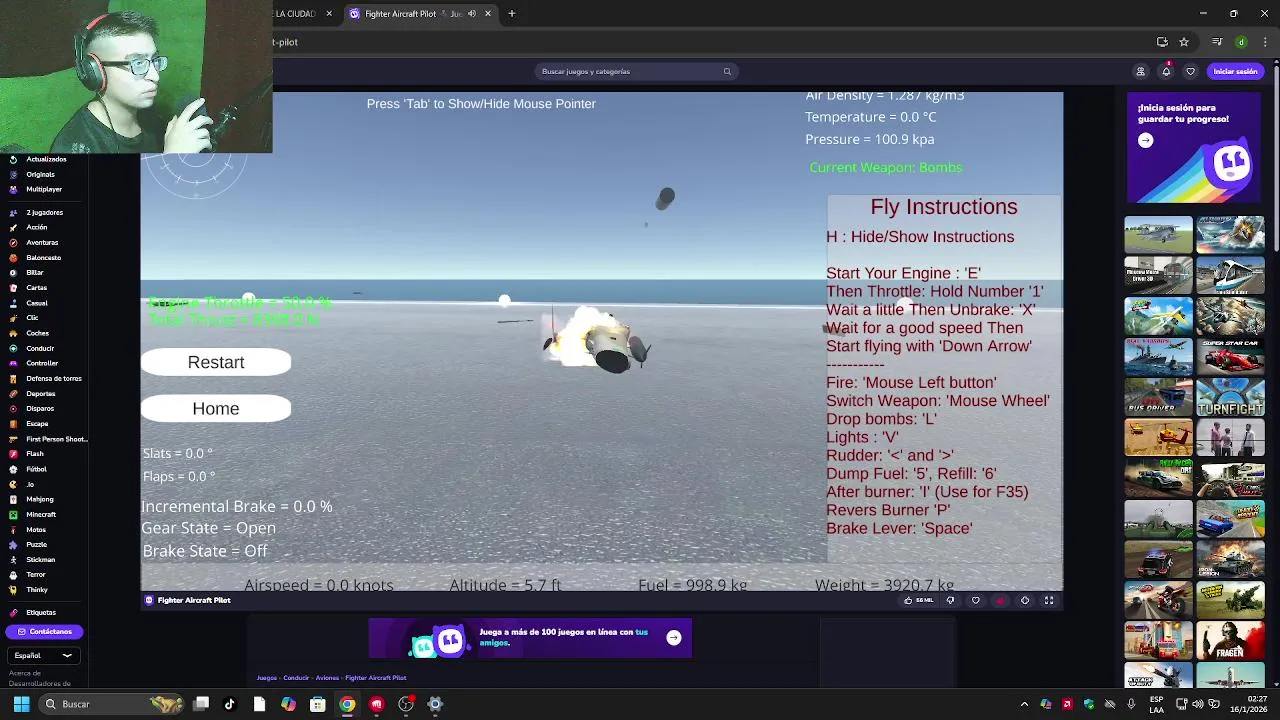Image resolution: width=1280 pixels, height=720 pixels.
Task: Enter fullscreen with the expand icon
Action: [1049, 600]
